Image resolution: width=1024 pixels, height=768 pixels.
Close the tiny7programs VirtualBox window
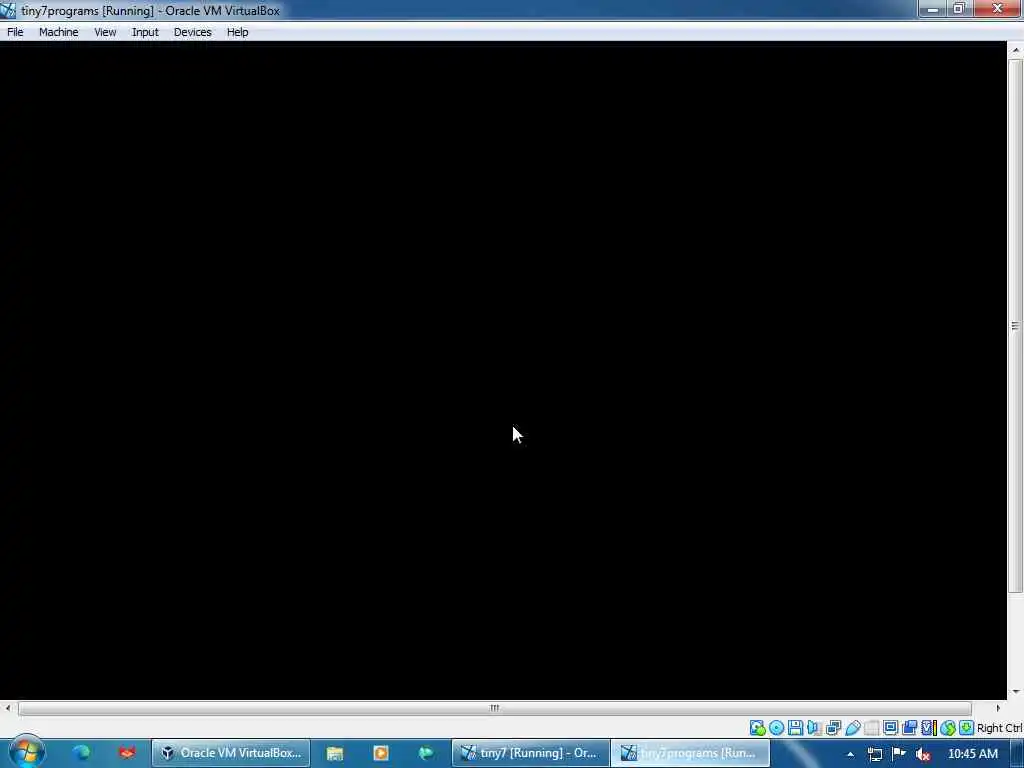coord(997,9)
